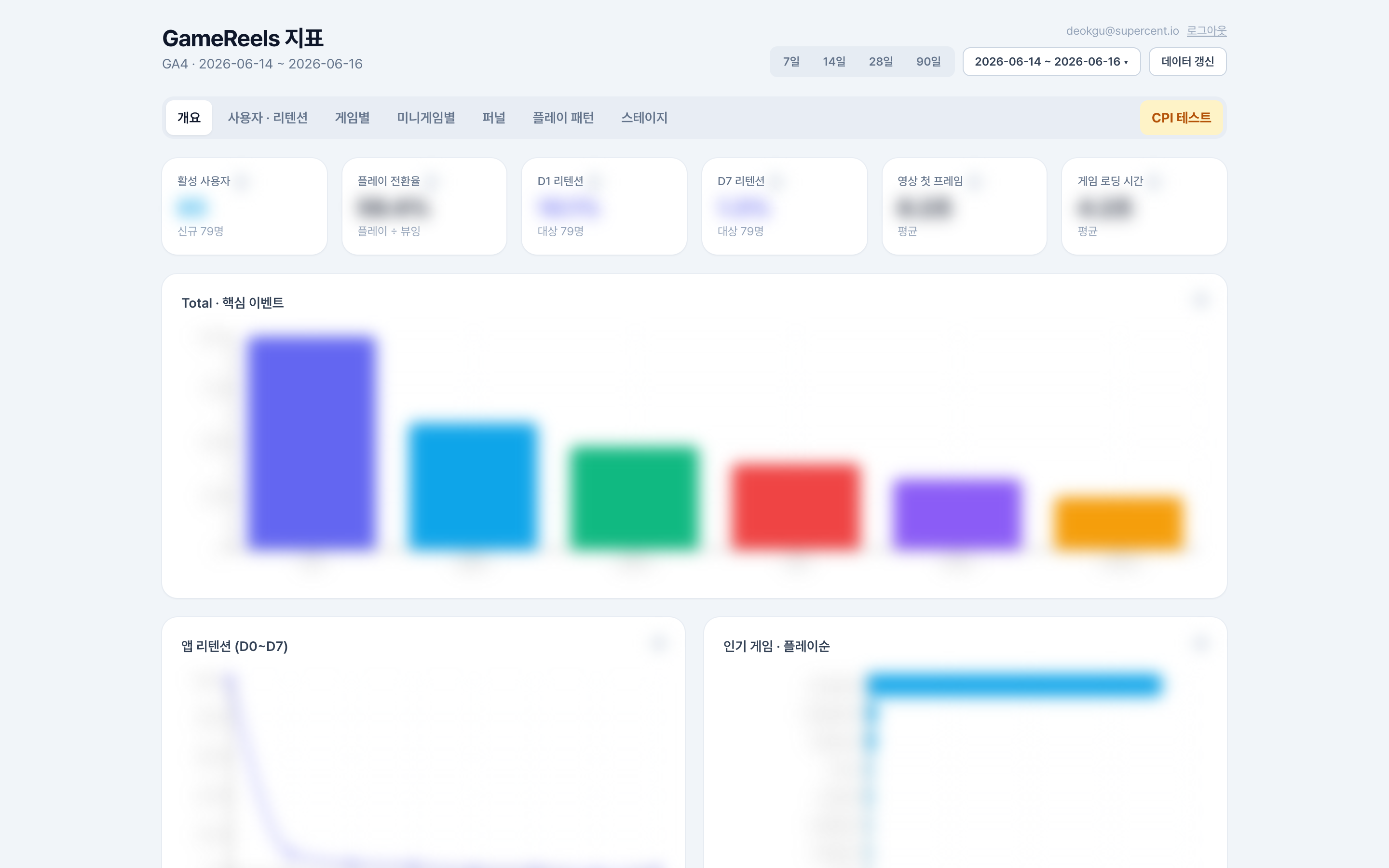1389x868 pixels.
Task: Select the 7일 period filter
Action: 791,61
